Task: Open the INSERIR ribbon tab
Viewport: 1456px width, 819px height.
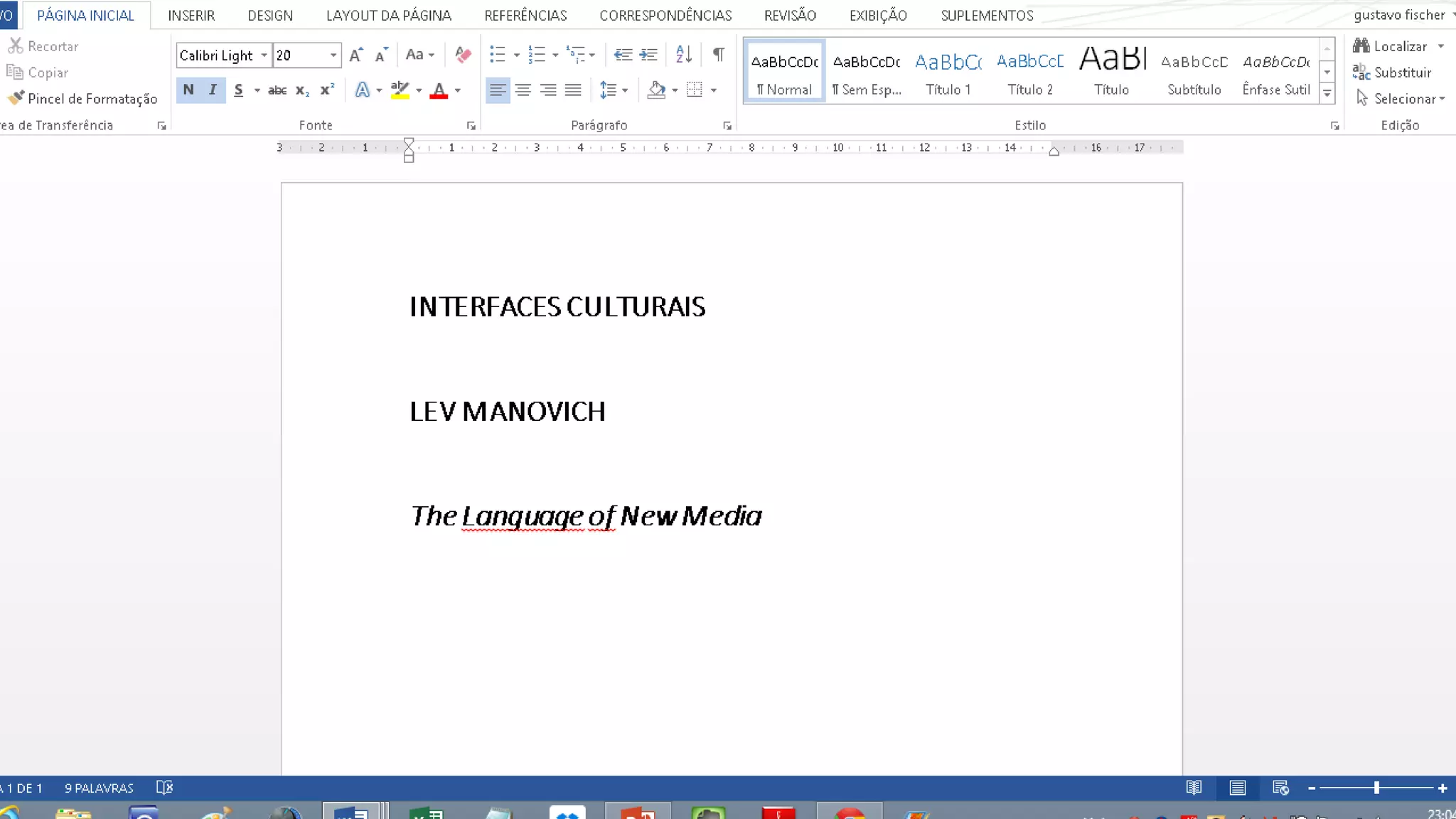Action: (191, 15)
